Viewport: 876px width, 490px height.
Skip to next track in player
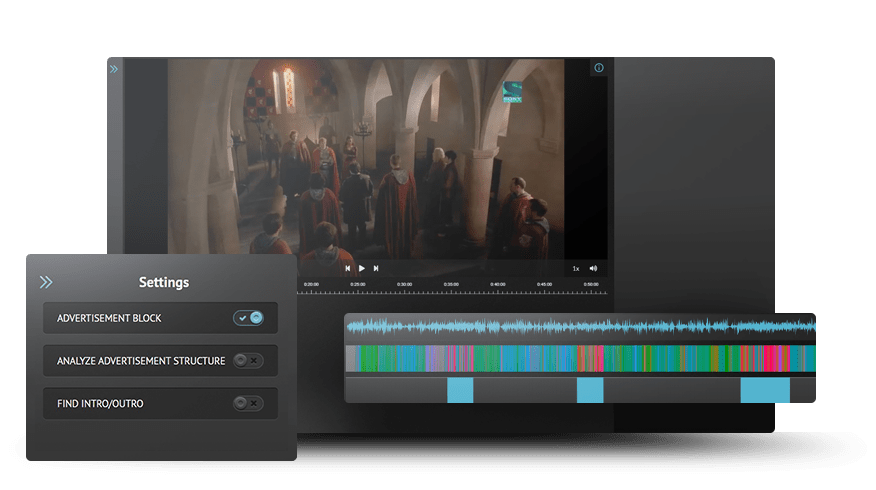376,268
